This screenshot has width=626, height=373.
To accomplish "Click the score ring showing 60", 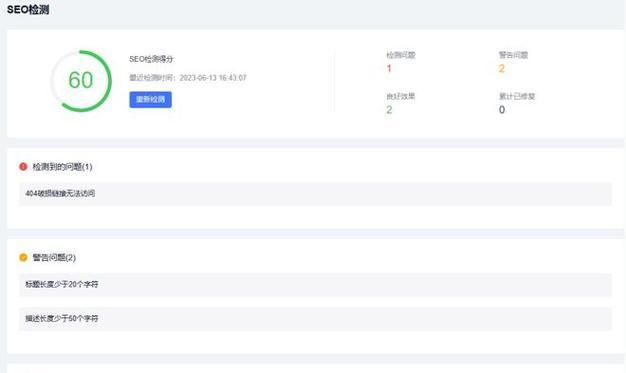I will click(x=81, y=81).
